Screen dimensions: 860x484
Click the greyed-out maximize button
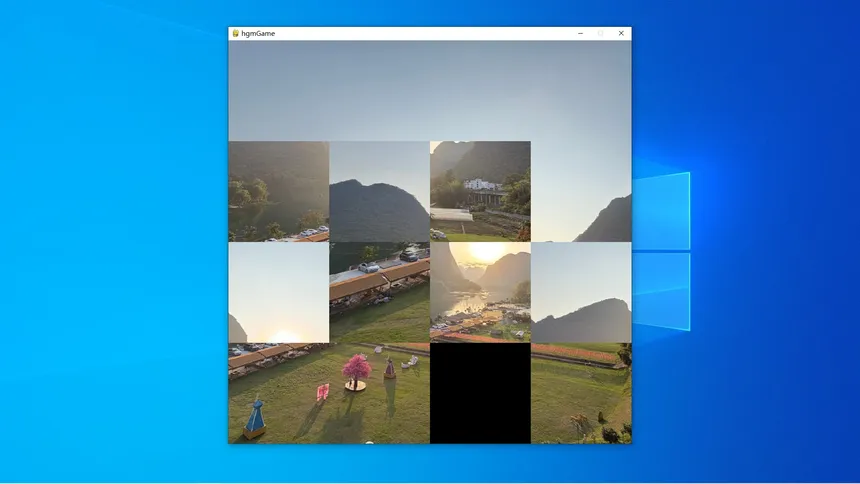[600, 33]
